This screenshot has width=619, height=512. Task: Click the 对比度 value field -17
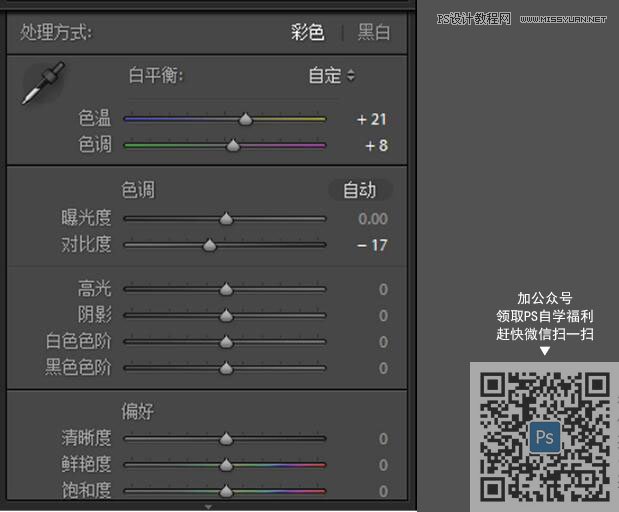click(x=371, y=245)
